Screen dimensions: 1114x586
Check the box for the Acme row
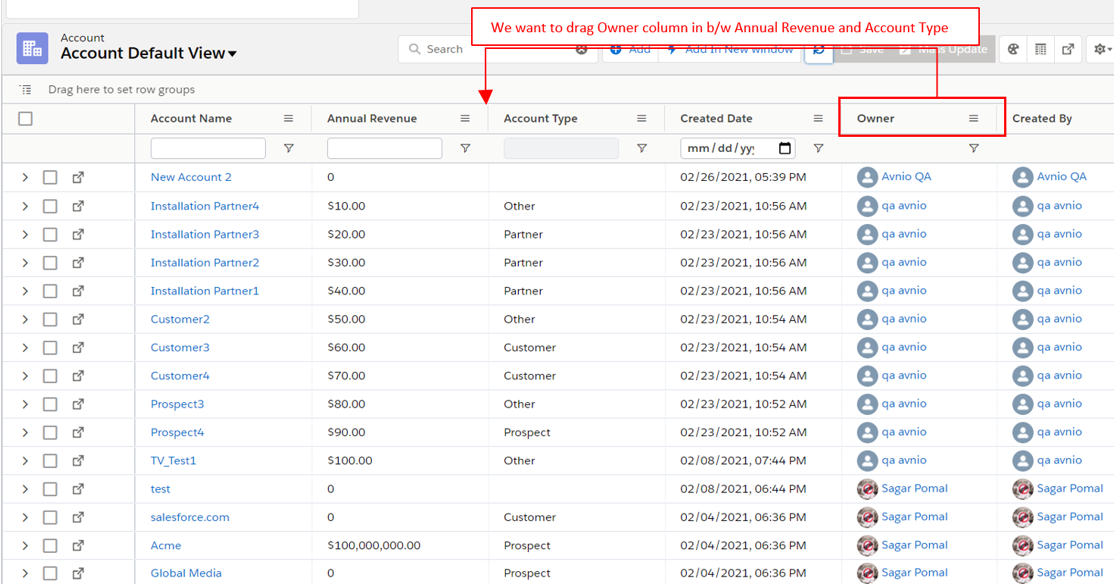(x=50, y=545)
